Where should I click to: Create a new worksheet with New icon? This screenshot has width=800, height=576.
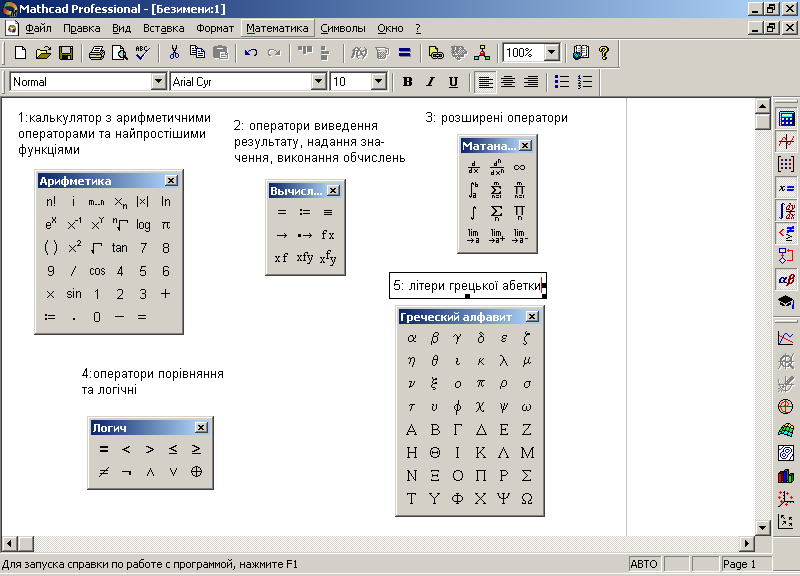[x=20, y=53]
